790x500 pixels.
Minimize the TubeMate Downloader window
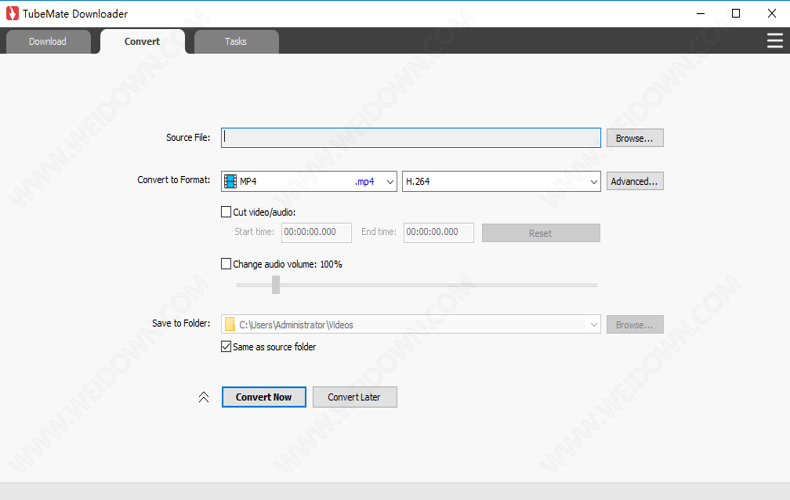click(700, 14)
